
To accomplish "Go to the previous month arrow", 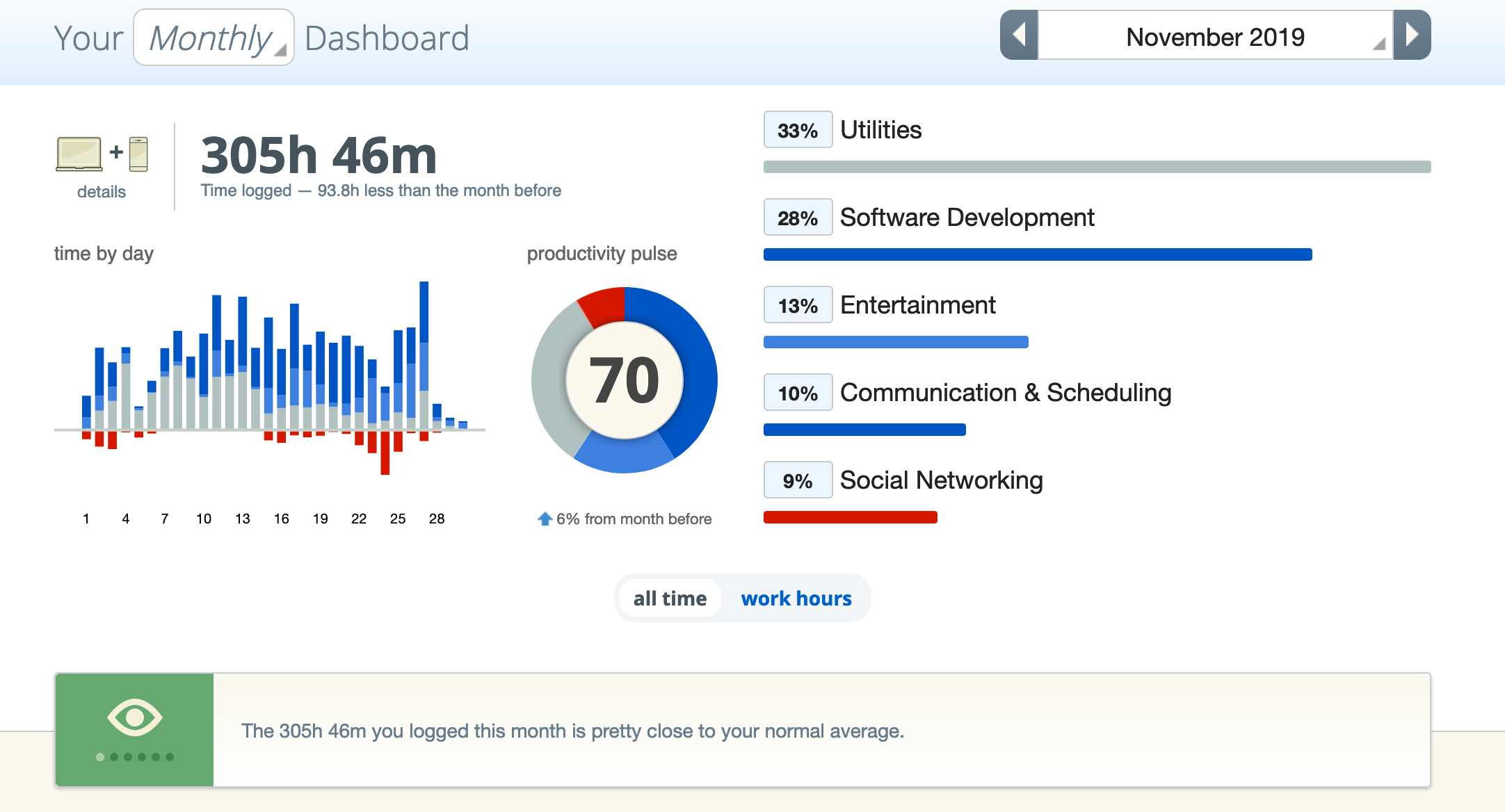I will pyautogui.click(x=1019, y=35).
